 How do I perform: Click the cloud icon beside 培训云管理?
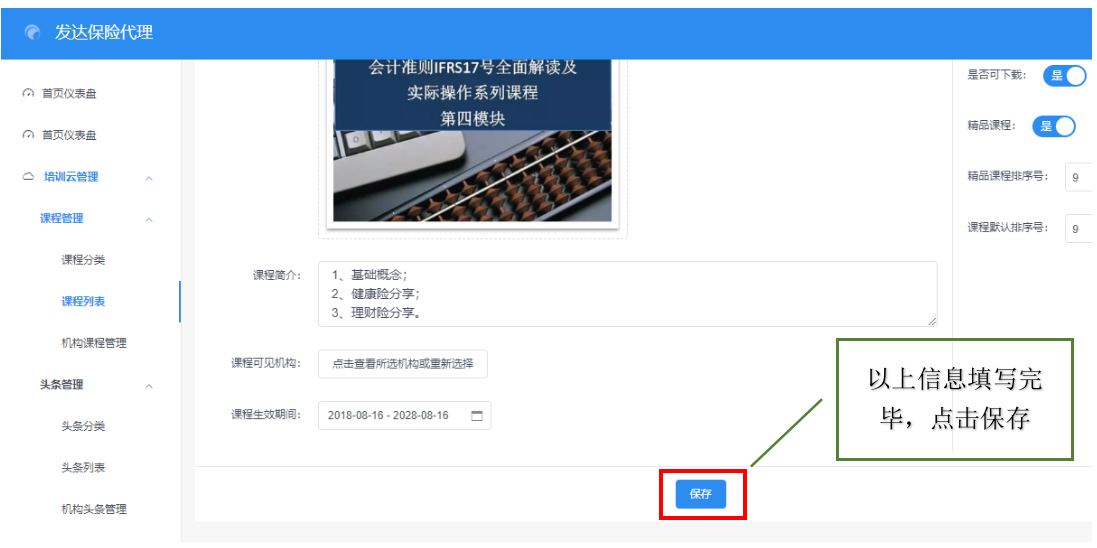pyautogui.click(x=28, y=177)
